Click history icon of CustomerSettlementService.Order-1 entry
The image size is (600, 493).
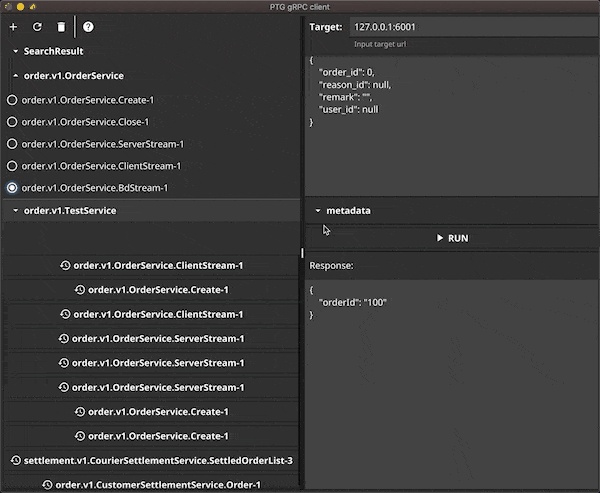click(x=47, y=485)
